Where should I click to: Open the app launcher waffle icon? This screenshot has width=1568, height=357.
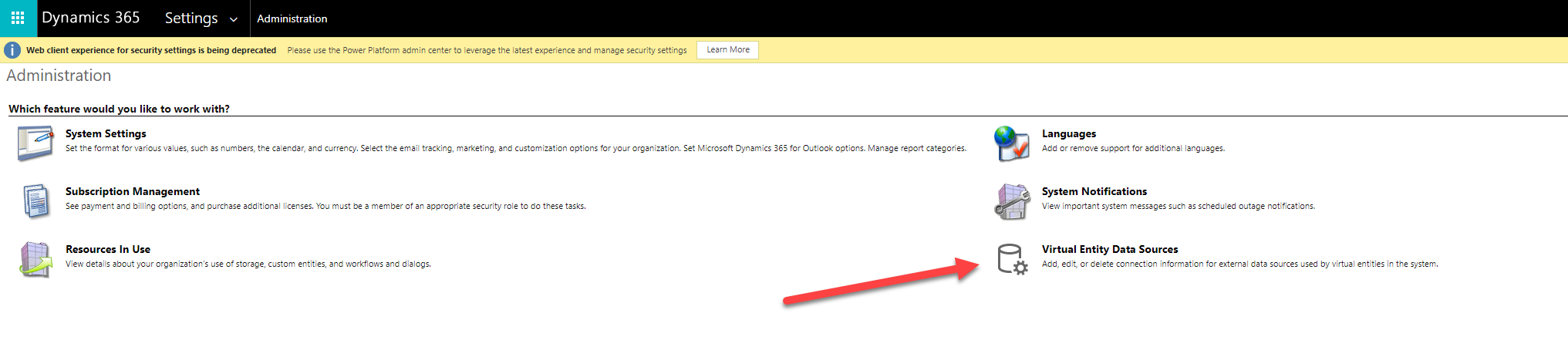[x=18, y=18]
